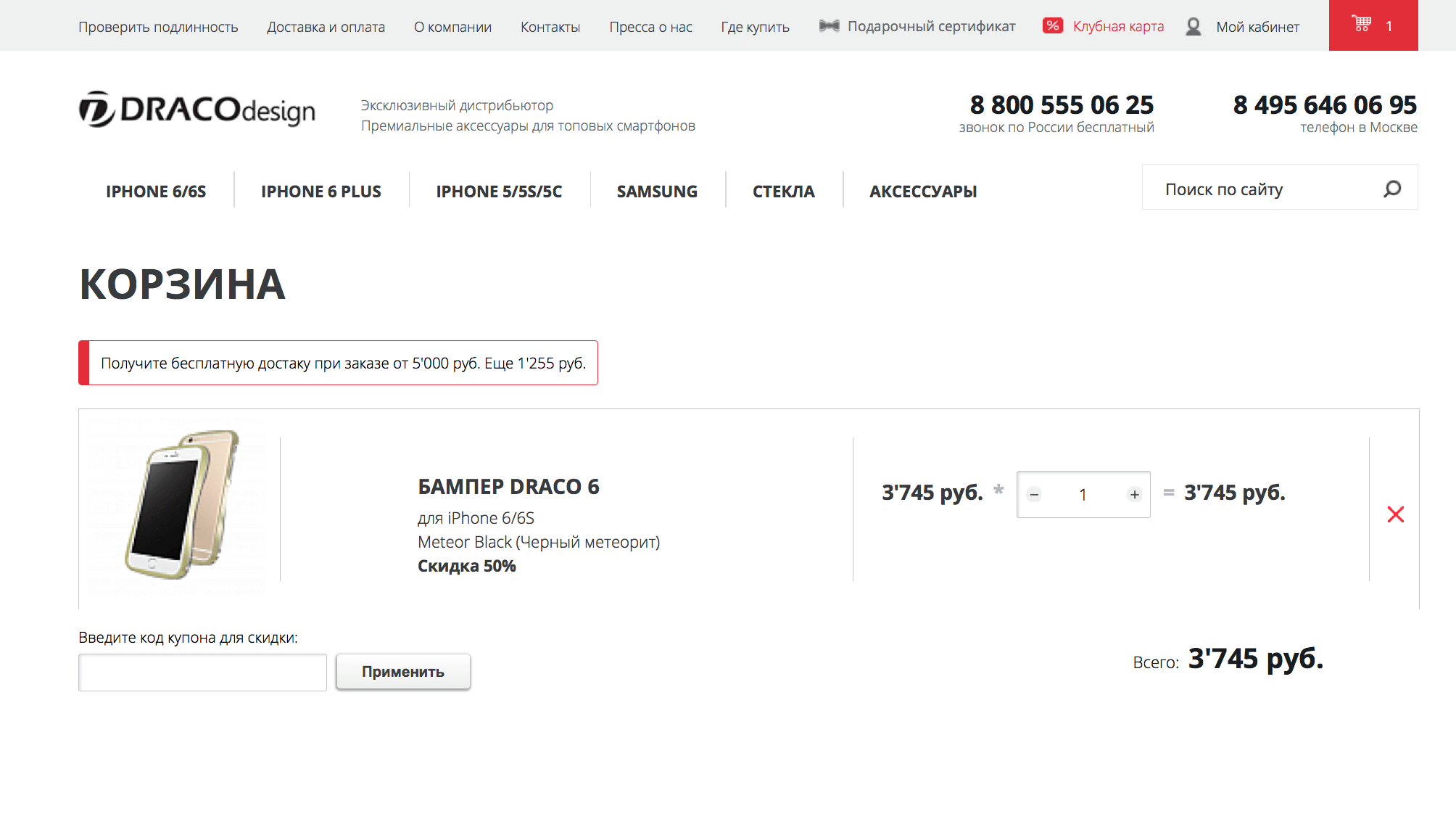The height and width of the screenshot is (814, 1456).
Task: Open the СТЕКЛА category
Action: click(x=783, y=192)
